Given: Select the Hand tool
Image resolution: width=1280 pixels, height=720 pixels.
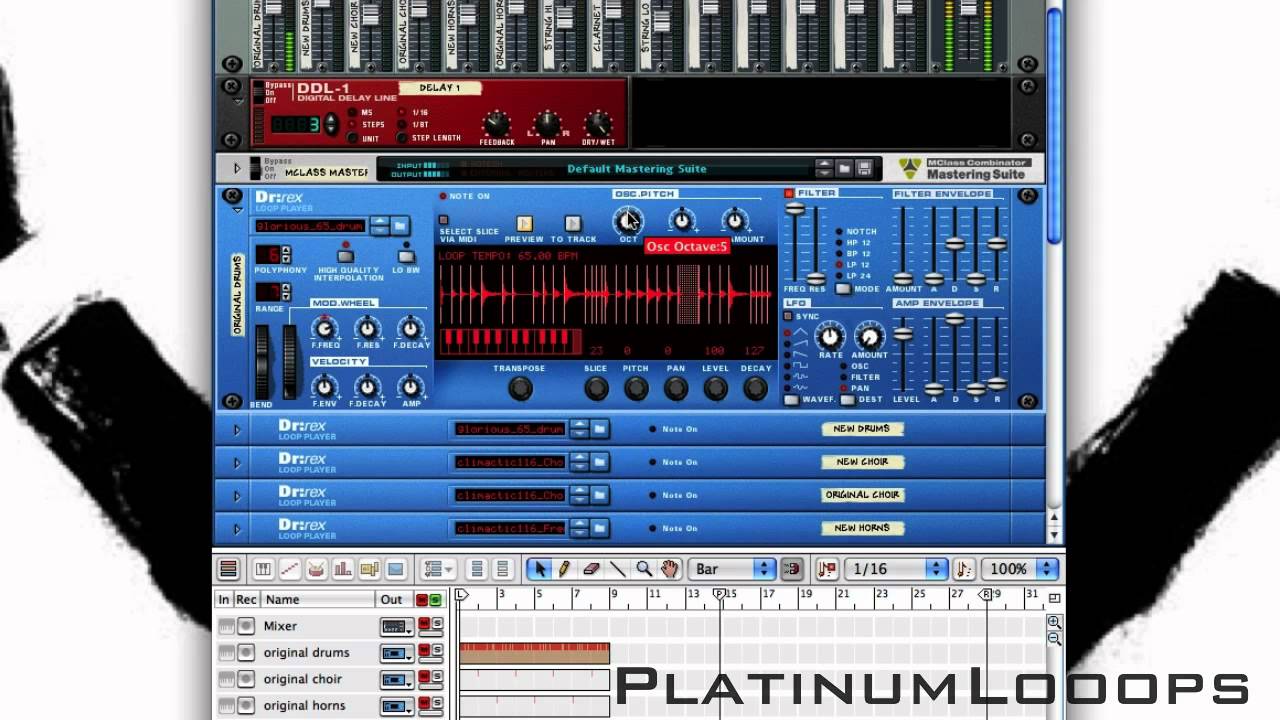Looking at the screenshot, I should [670, 569].
